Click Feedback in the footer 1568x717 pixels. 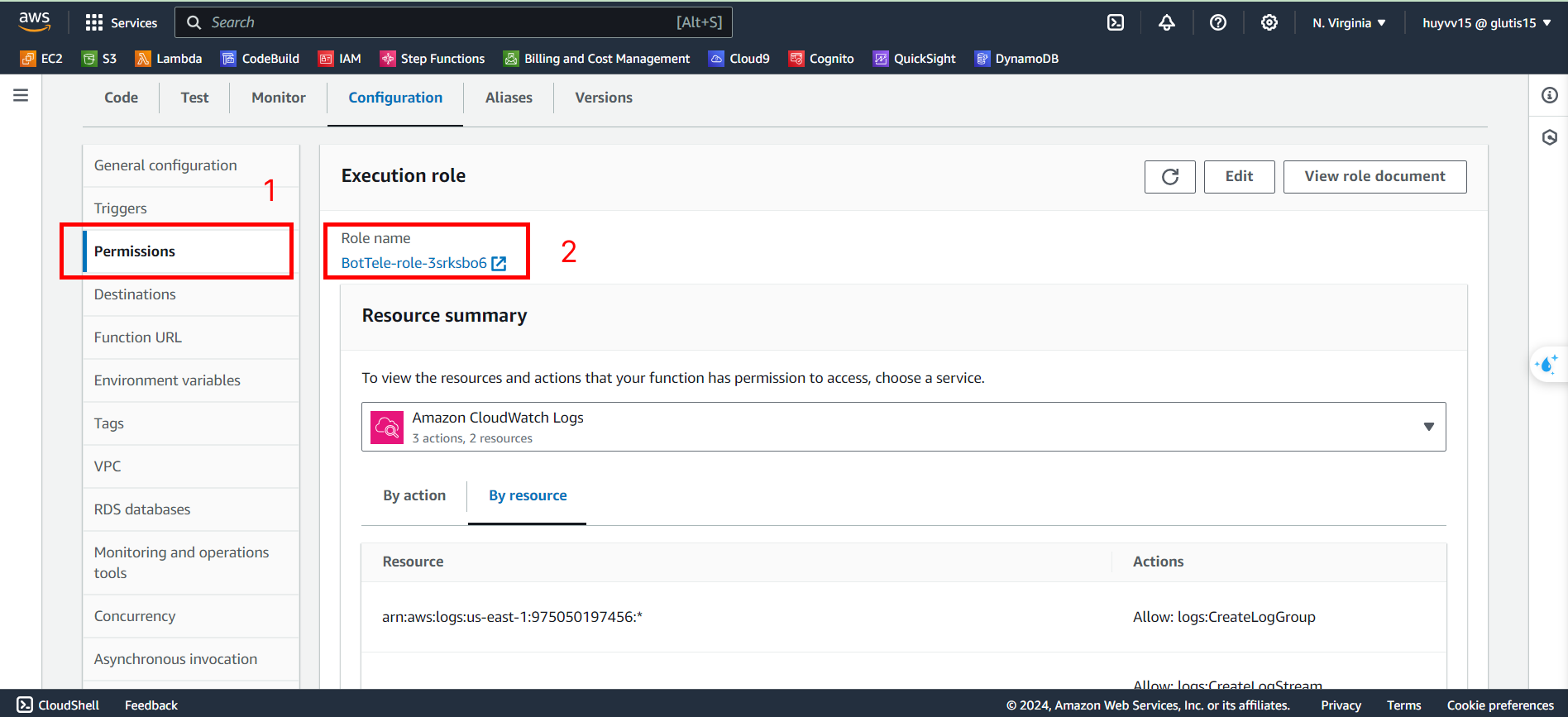click(x=151, y=705)
